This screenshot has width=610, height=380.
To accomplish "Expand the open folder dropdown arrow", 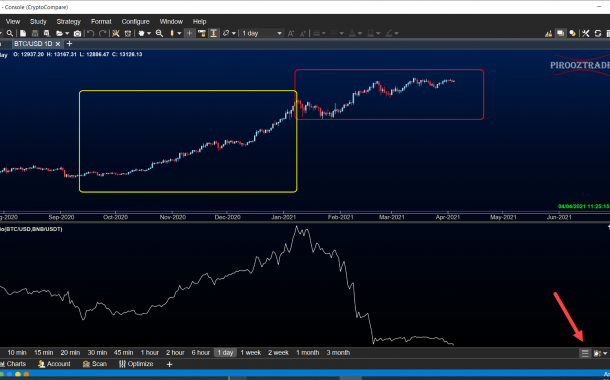I will click(x=67, y=33).
